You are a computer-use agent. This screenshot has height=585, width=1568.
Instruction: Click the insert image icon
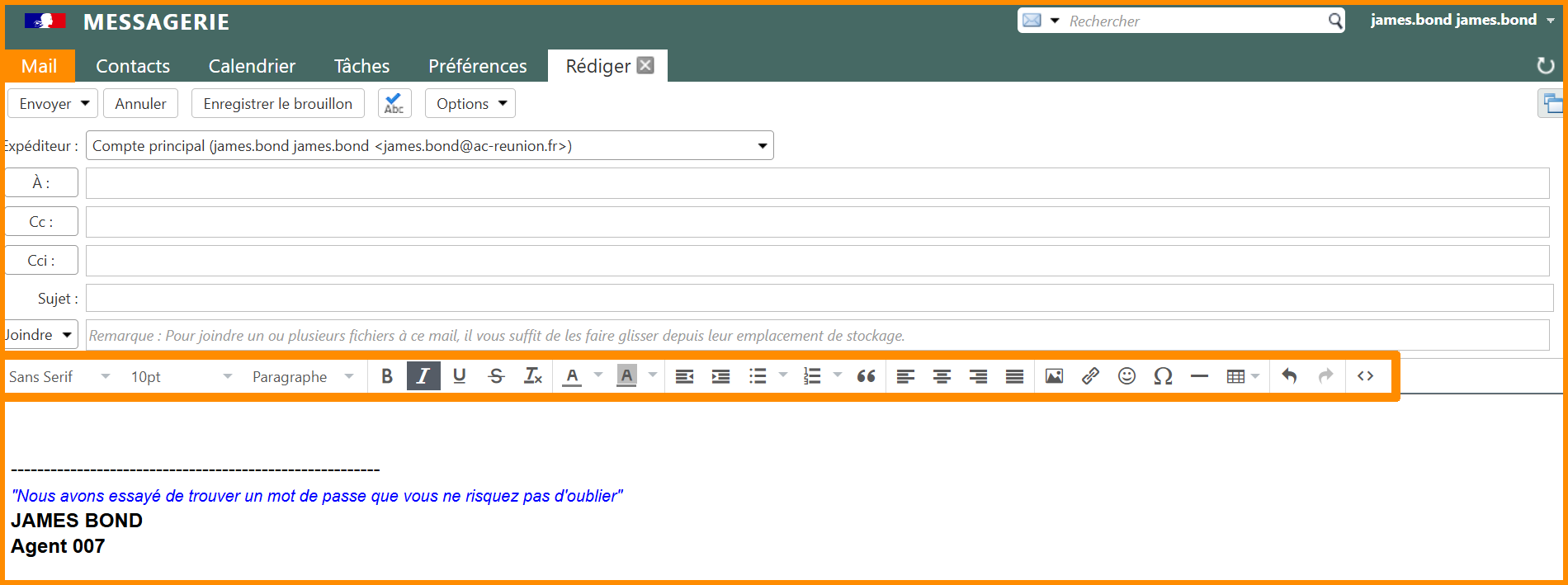(x=1054, y=376)
